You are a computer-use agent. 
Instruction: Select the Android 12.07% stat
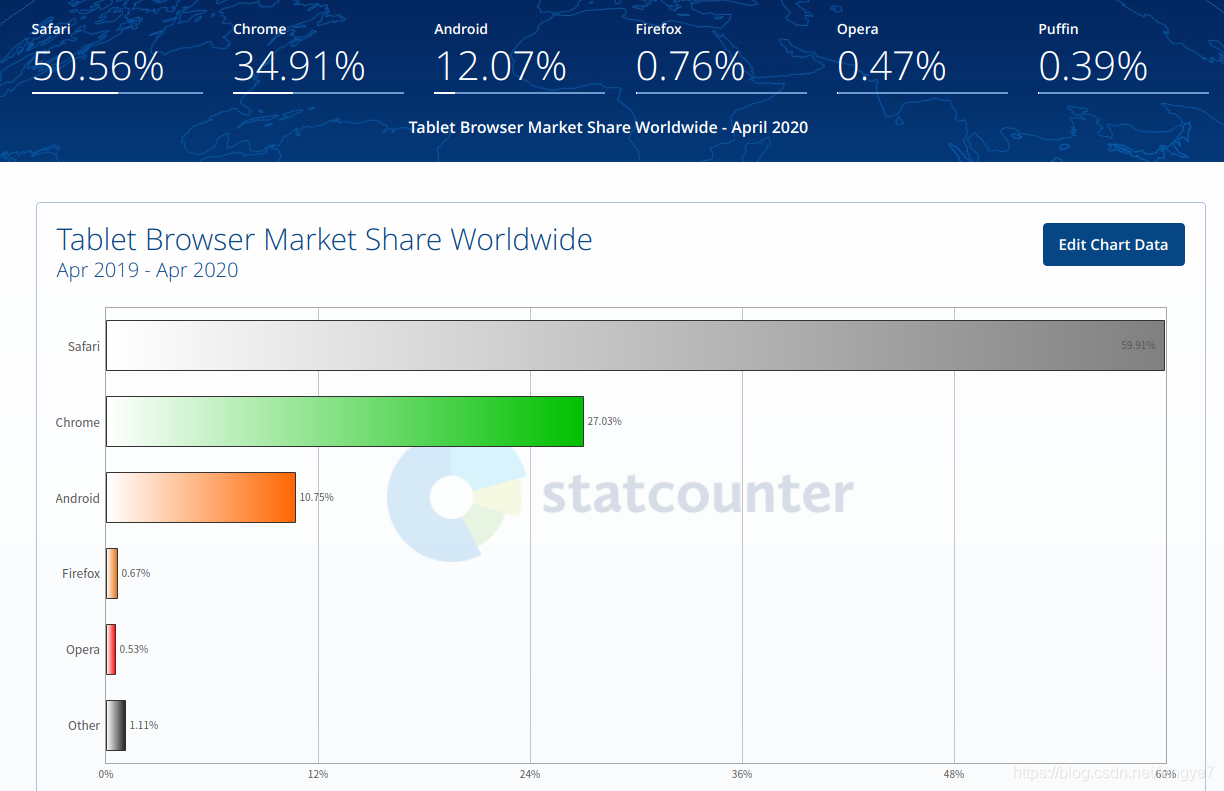[519, 58]
